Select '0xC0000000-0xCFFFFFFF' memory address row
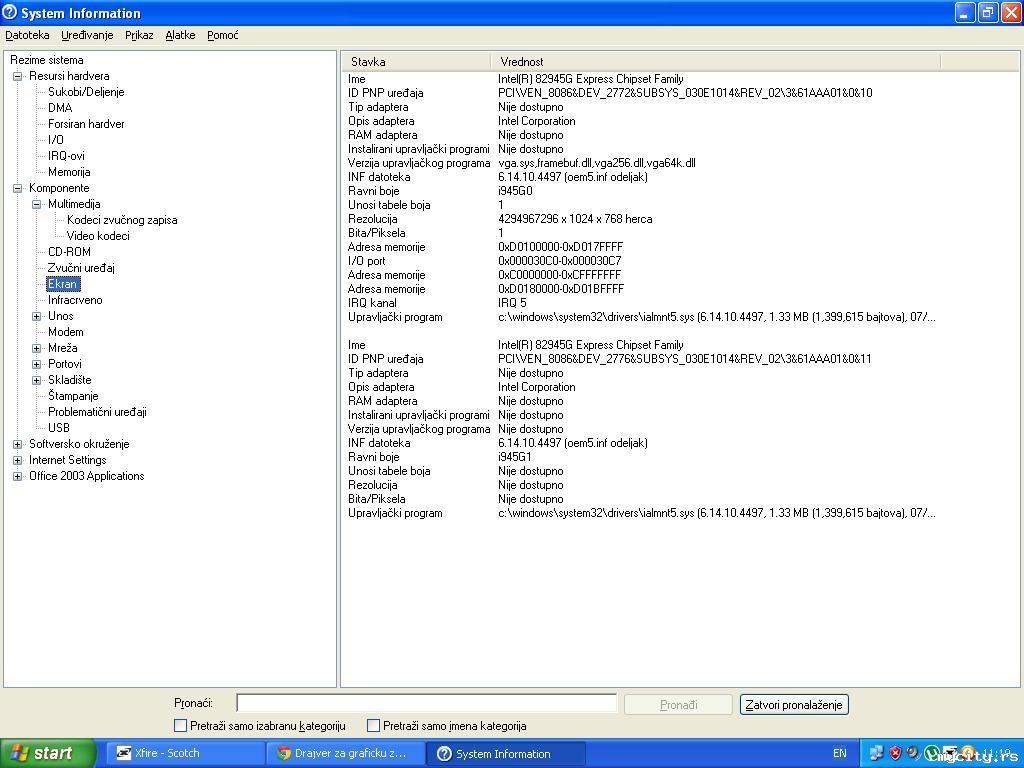 tap(560, 275)
